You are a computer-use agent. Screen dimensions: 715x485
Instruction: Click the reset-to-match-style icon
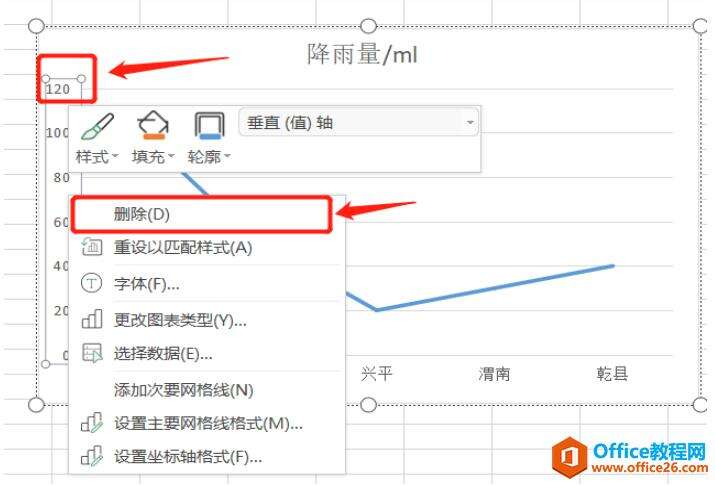(x=92, y=247)
